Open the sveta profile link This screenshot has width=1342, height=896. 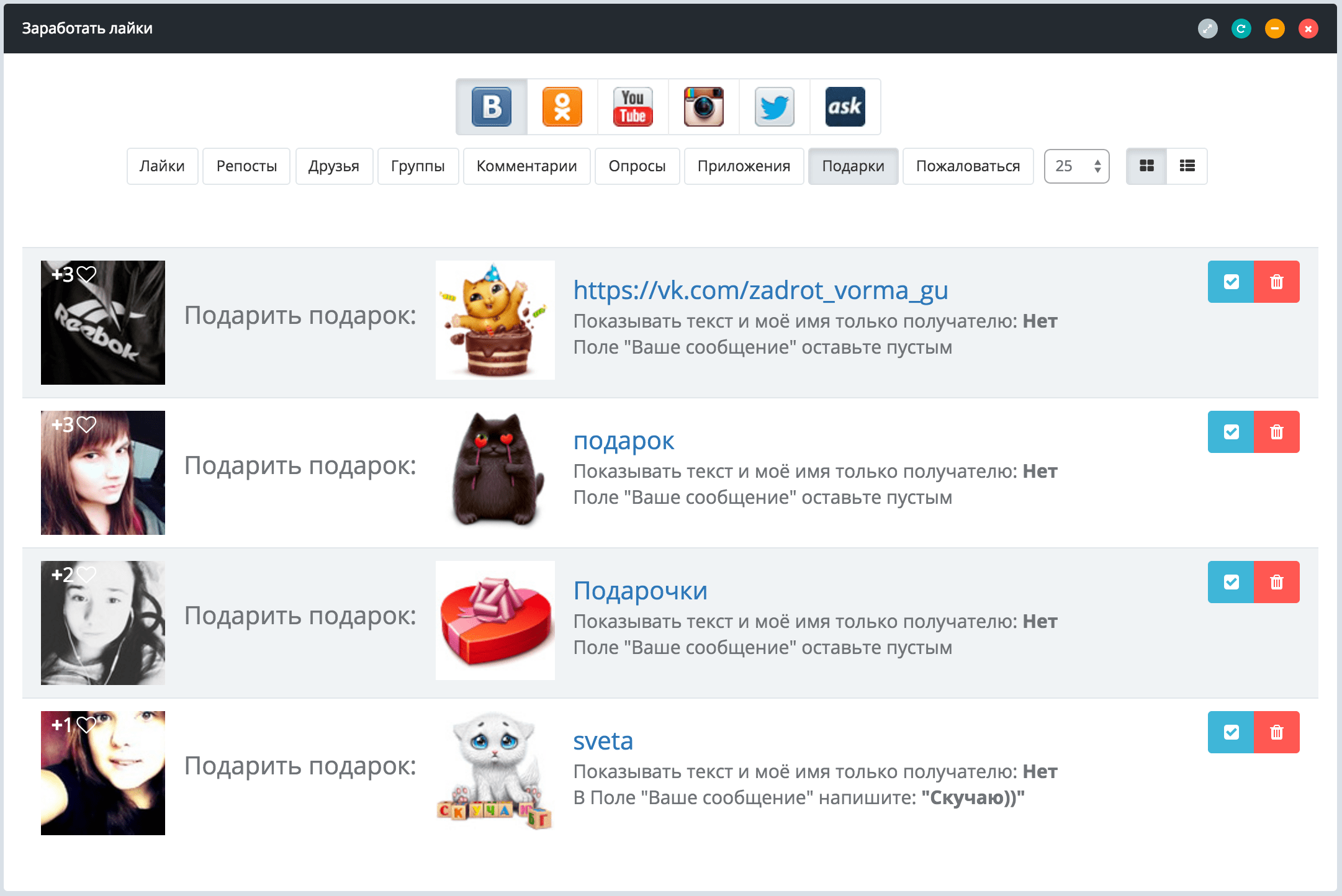[x=603, y=741]
